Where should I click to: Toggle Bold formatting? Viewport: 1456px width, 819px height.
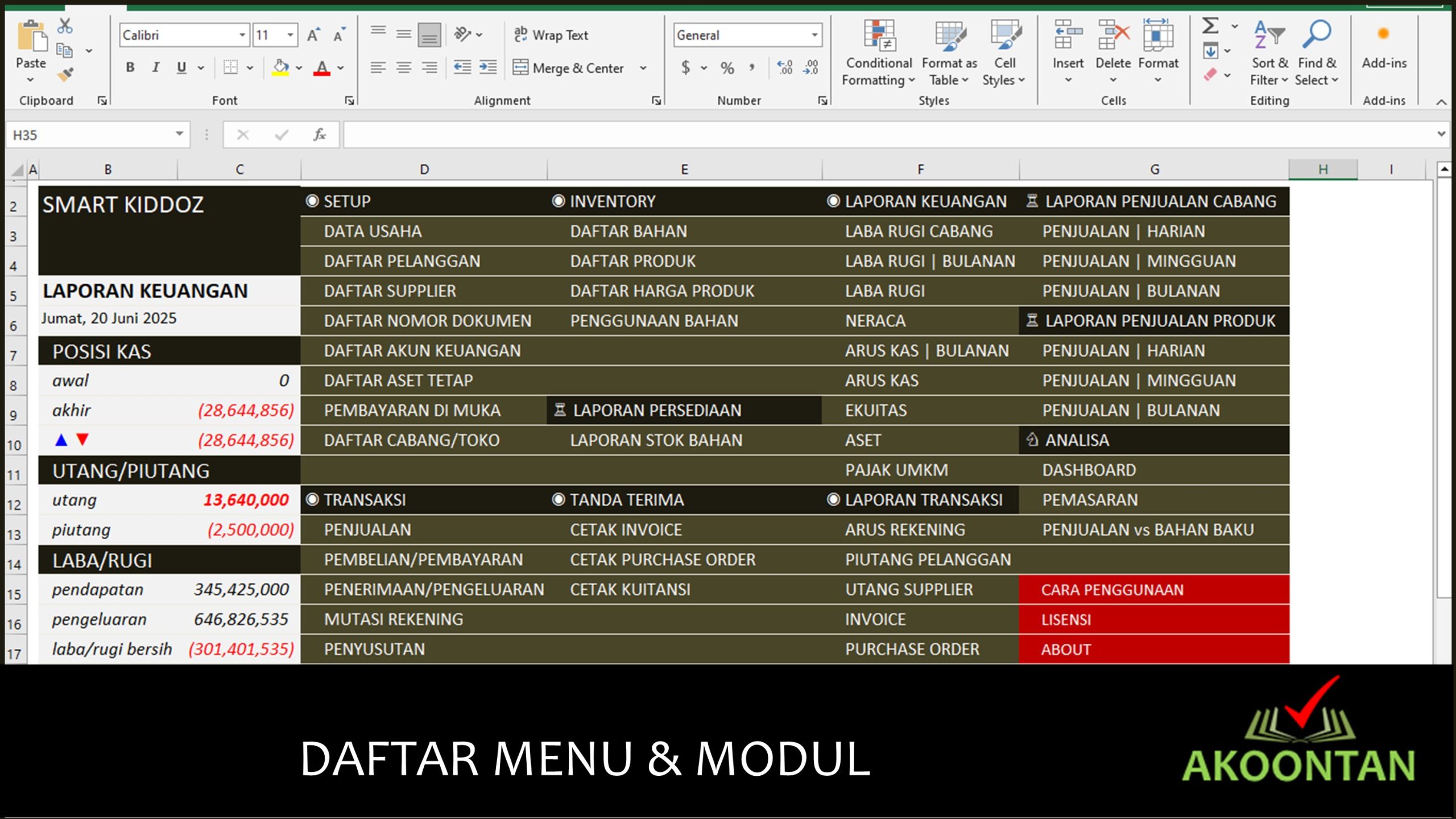coord(130,68)
